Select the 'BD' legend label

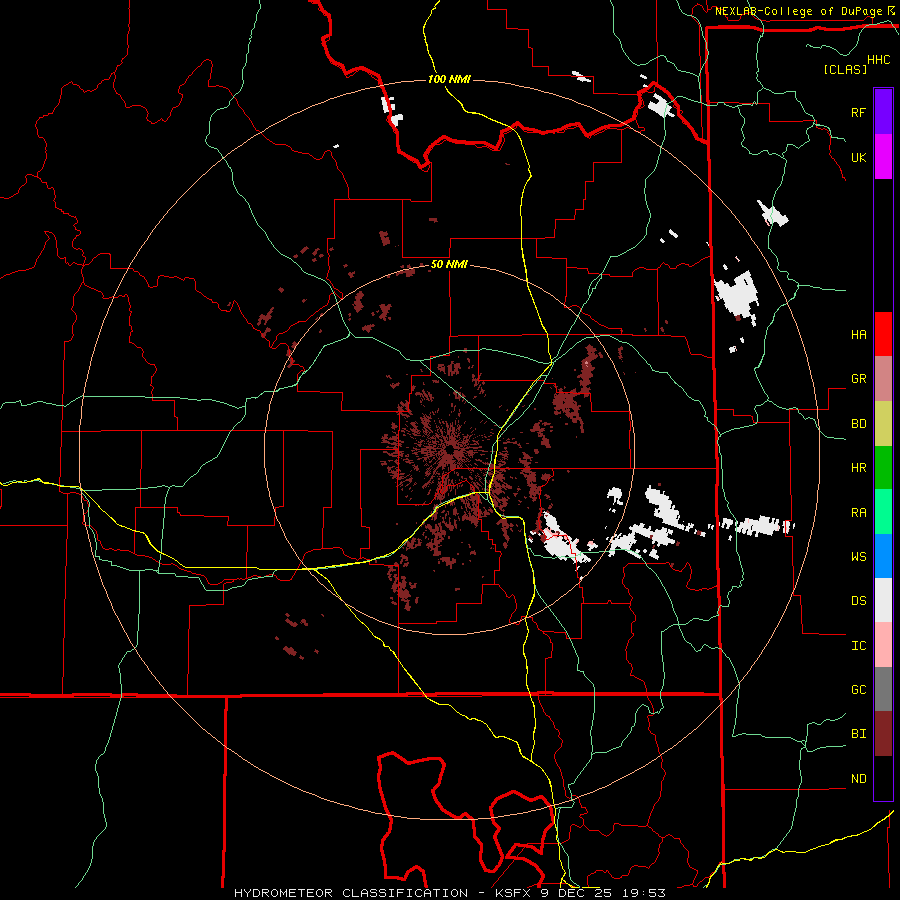coord(858,424)
